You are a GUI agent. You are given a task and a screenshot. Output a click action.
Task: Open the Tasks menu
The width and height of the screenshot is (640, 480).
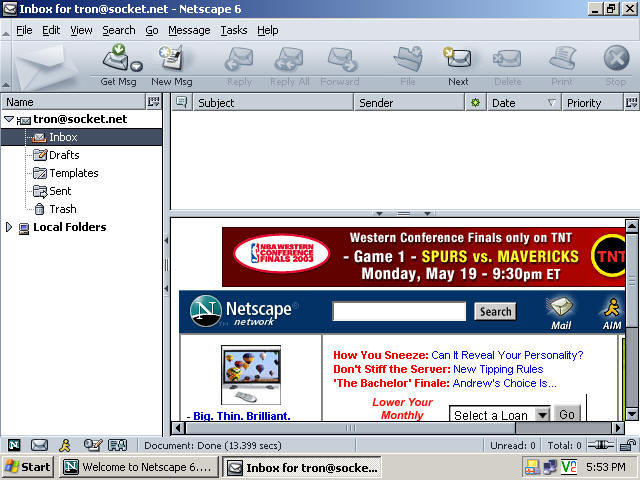tap(234, 30)
